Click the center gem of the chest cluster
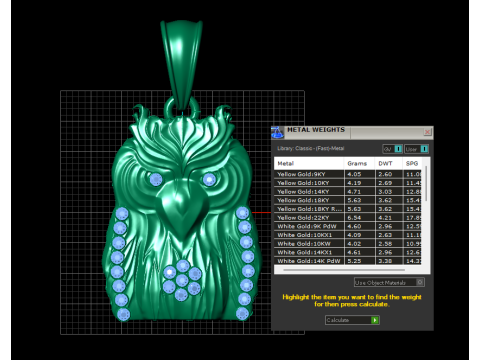Image resolution: width=480 pixels, height=360 pixels. point(182,280)
